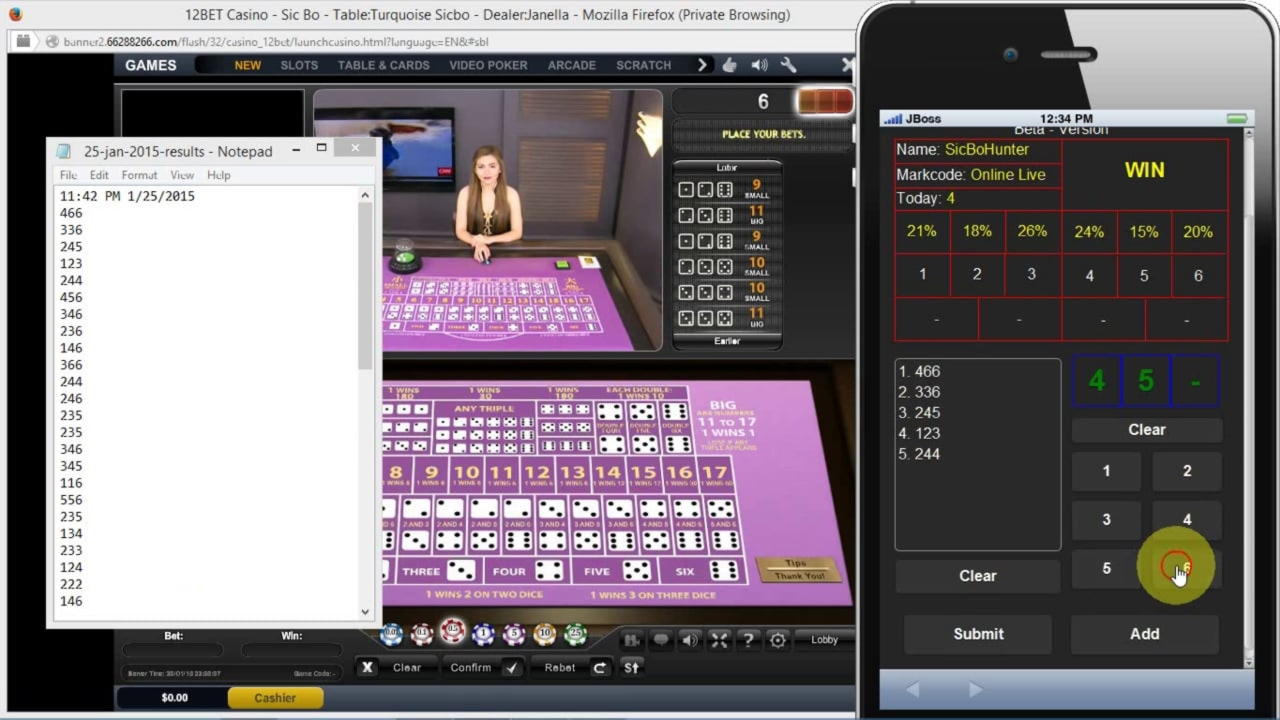Tap keypad number 4 in phone app
Viewport: 1280px width, 720px height.
coord(1187,520)
